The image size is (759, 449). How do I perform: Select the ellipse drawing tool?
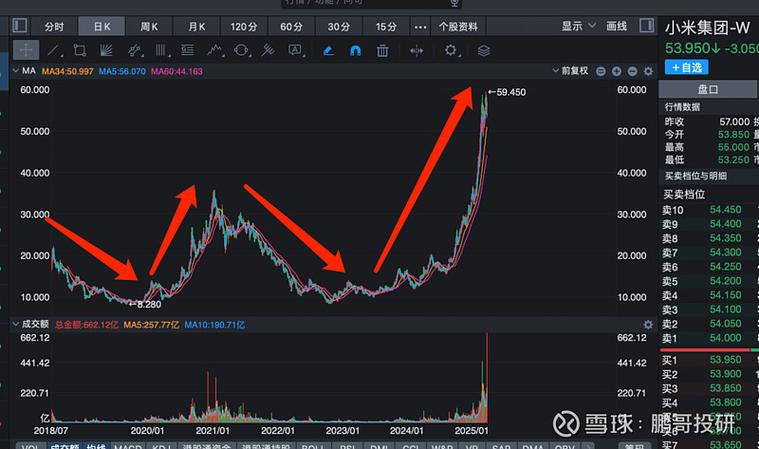(241, 50)
